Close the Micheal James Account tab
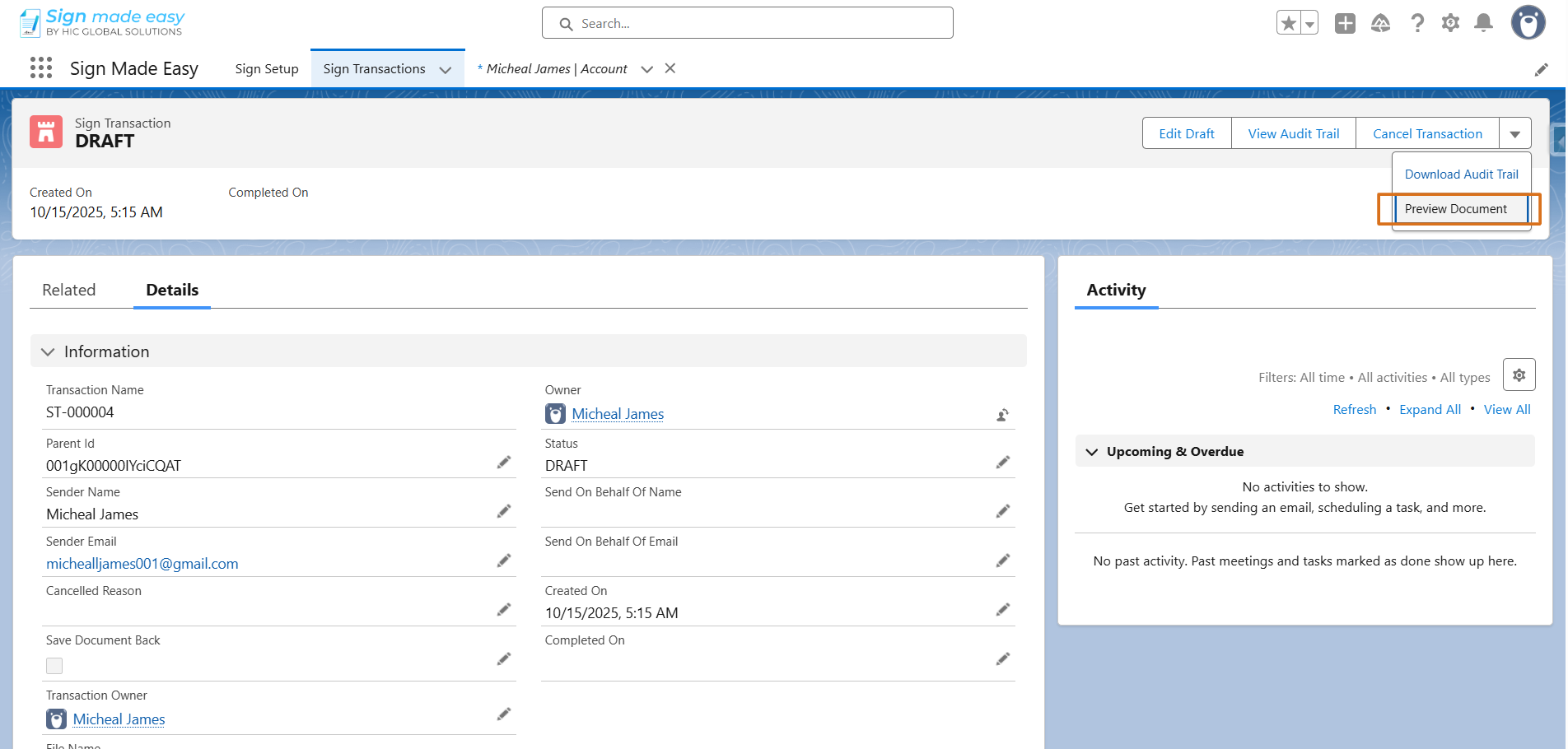This screenshot has width=1568, height=749. click(x=670, y=68)
